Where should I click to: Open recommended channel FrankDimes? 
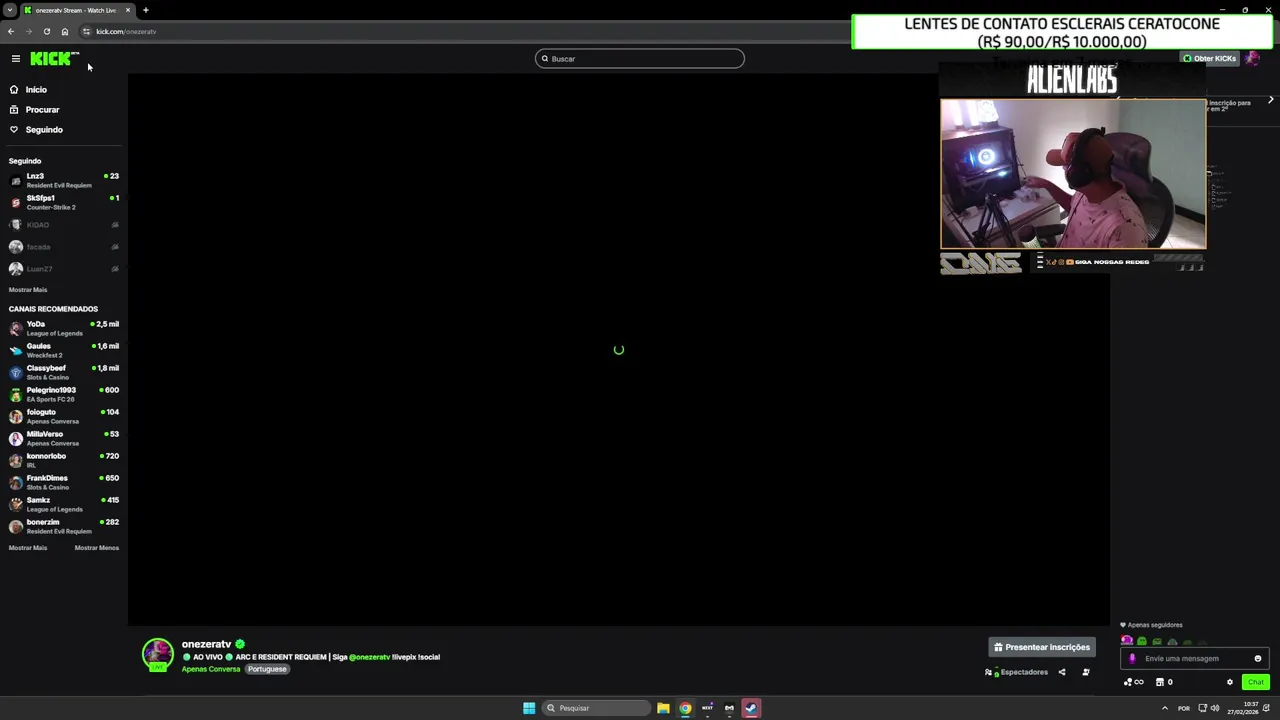tap(64, 482)
